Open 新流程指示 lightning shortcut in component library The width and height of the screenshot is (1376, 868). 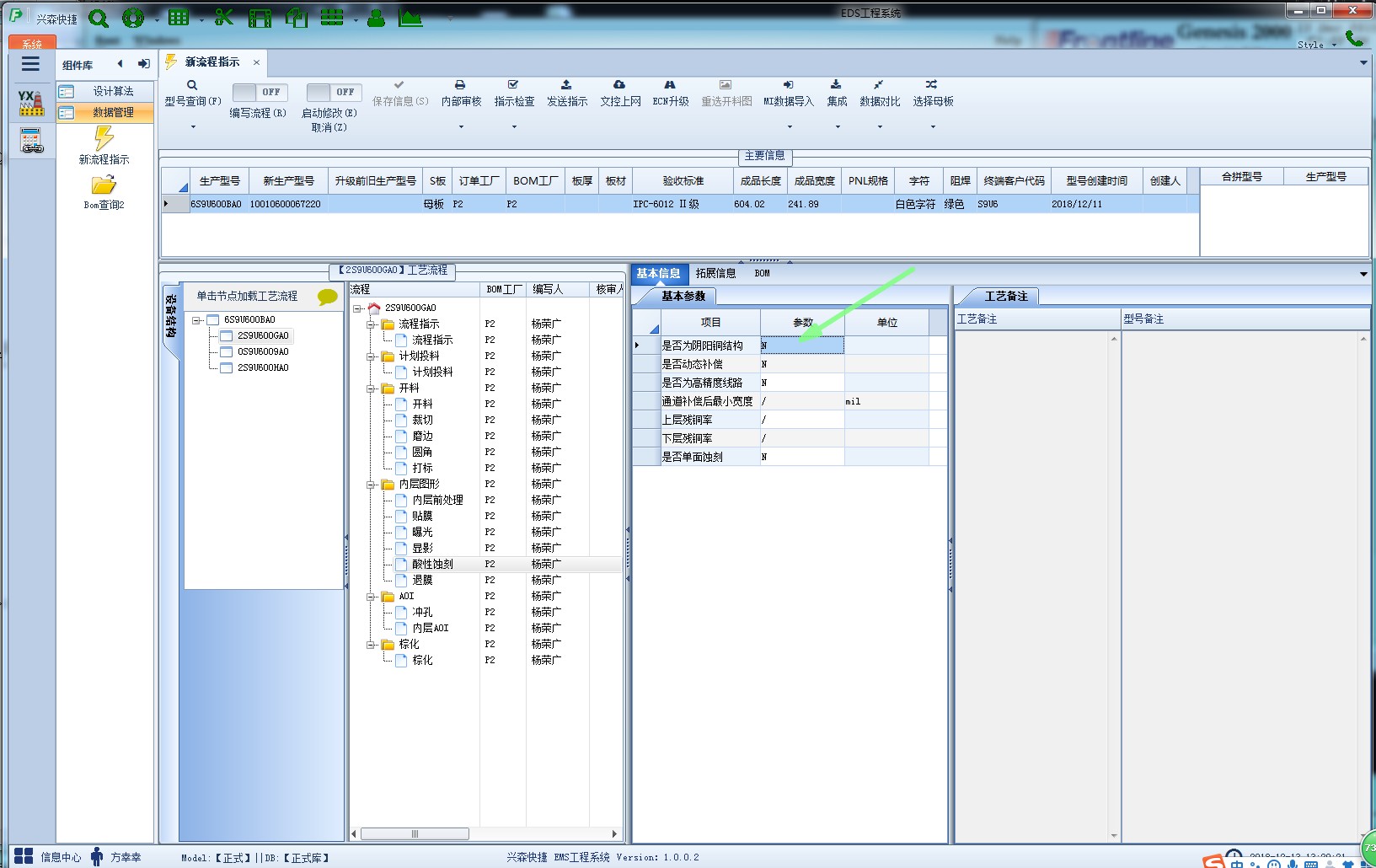(x=104, y=145)
